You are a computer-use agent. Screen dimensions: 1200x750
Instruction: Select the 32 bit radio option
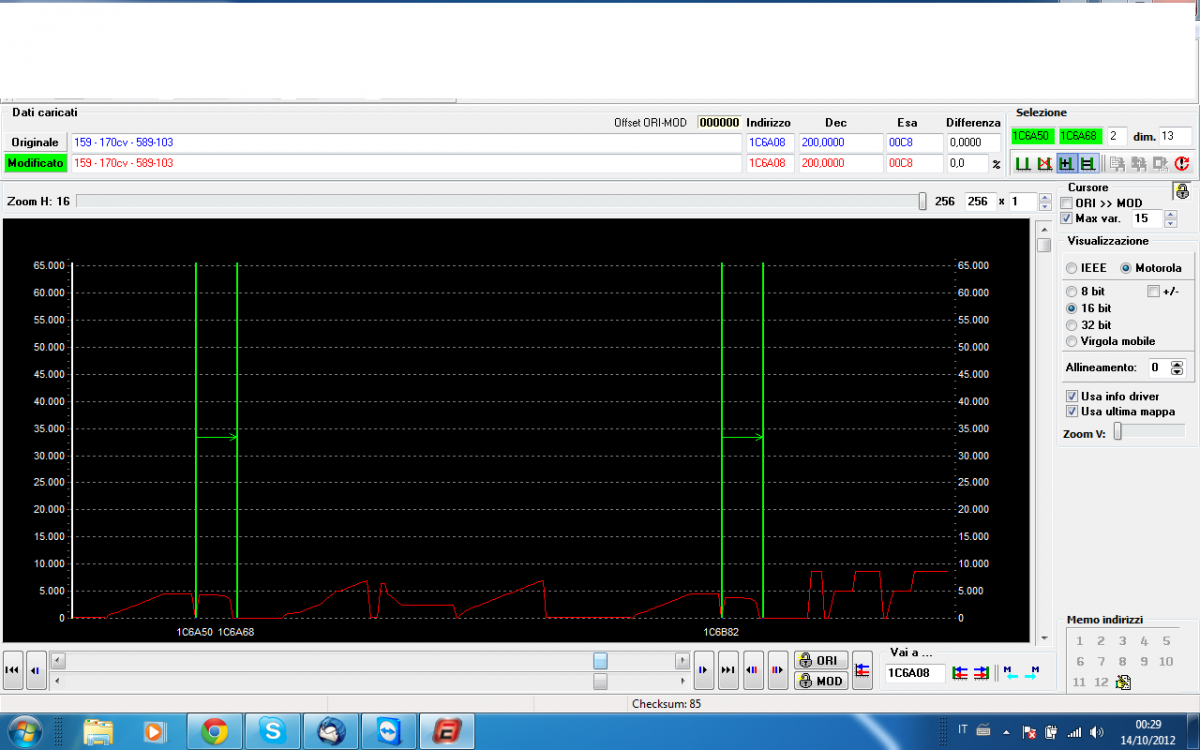point(1072,325)
